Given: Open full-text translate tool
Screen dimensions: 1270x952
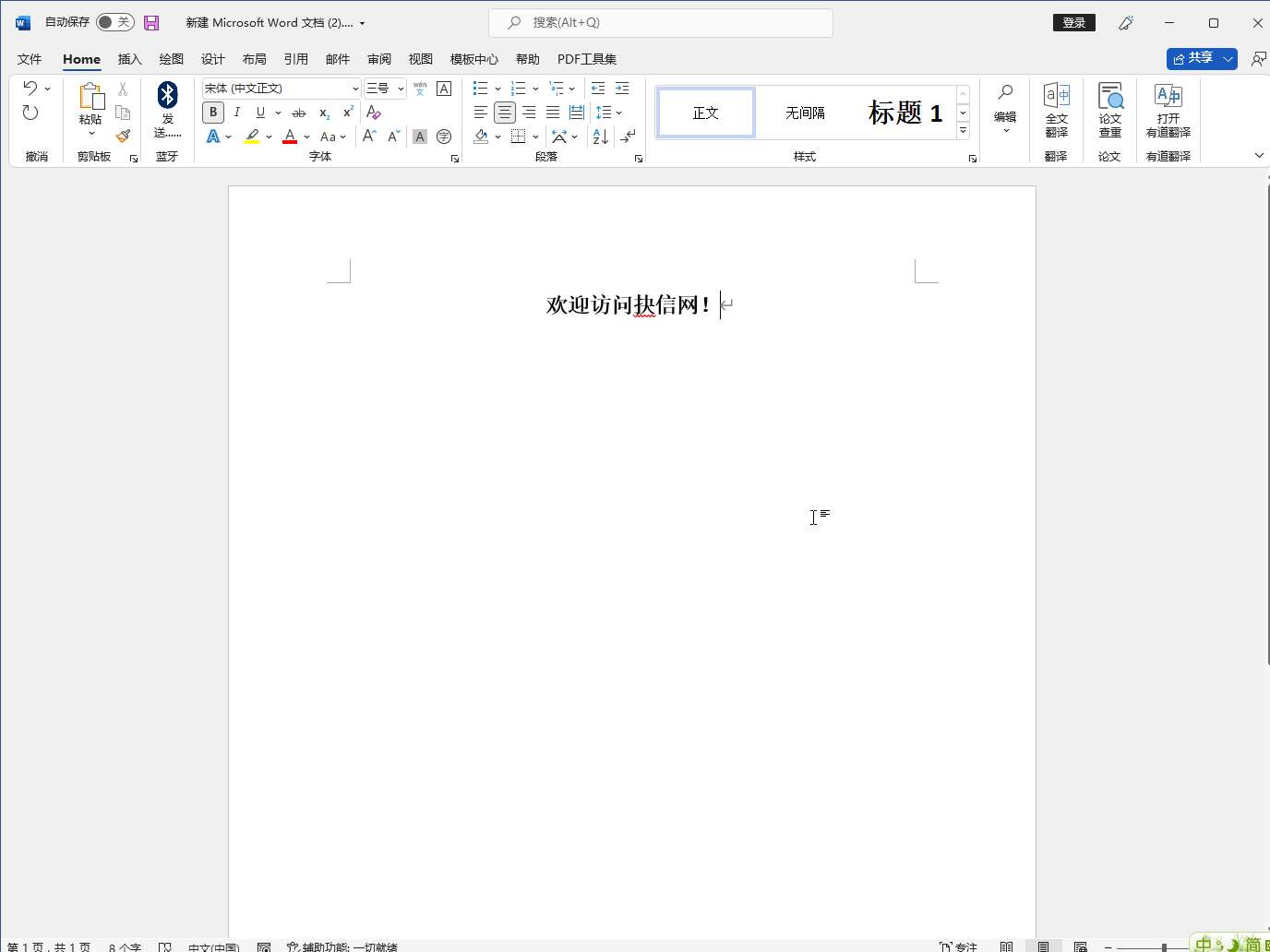Looking at the screenshot, I should tap(1056, 109).
